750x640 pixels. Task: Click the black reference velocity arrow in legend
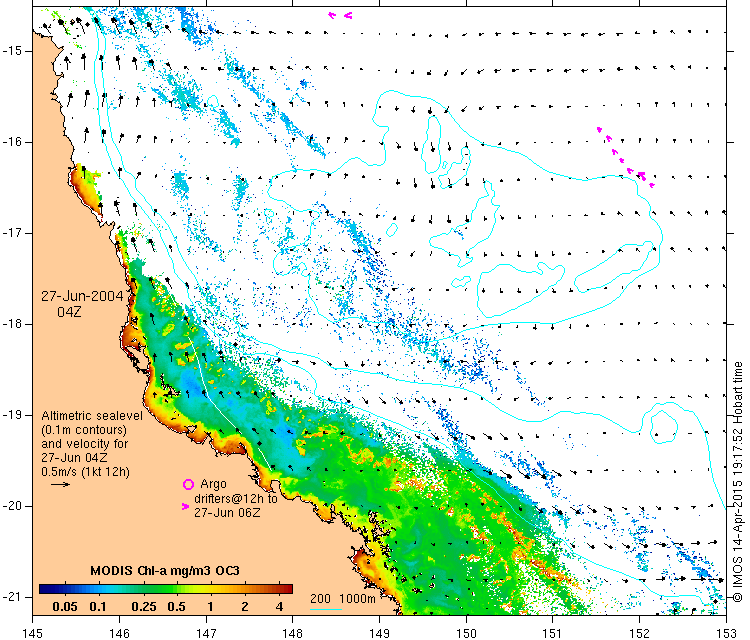coord(60,485)
